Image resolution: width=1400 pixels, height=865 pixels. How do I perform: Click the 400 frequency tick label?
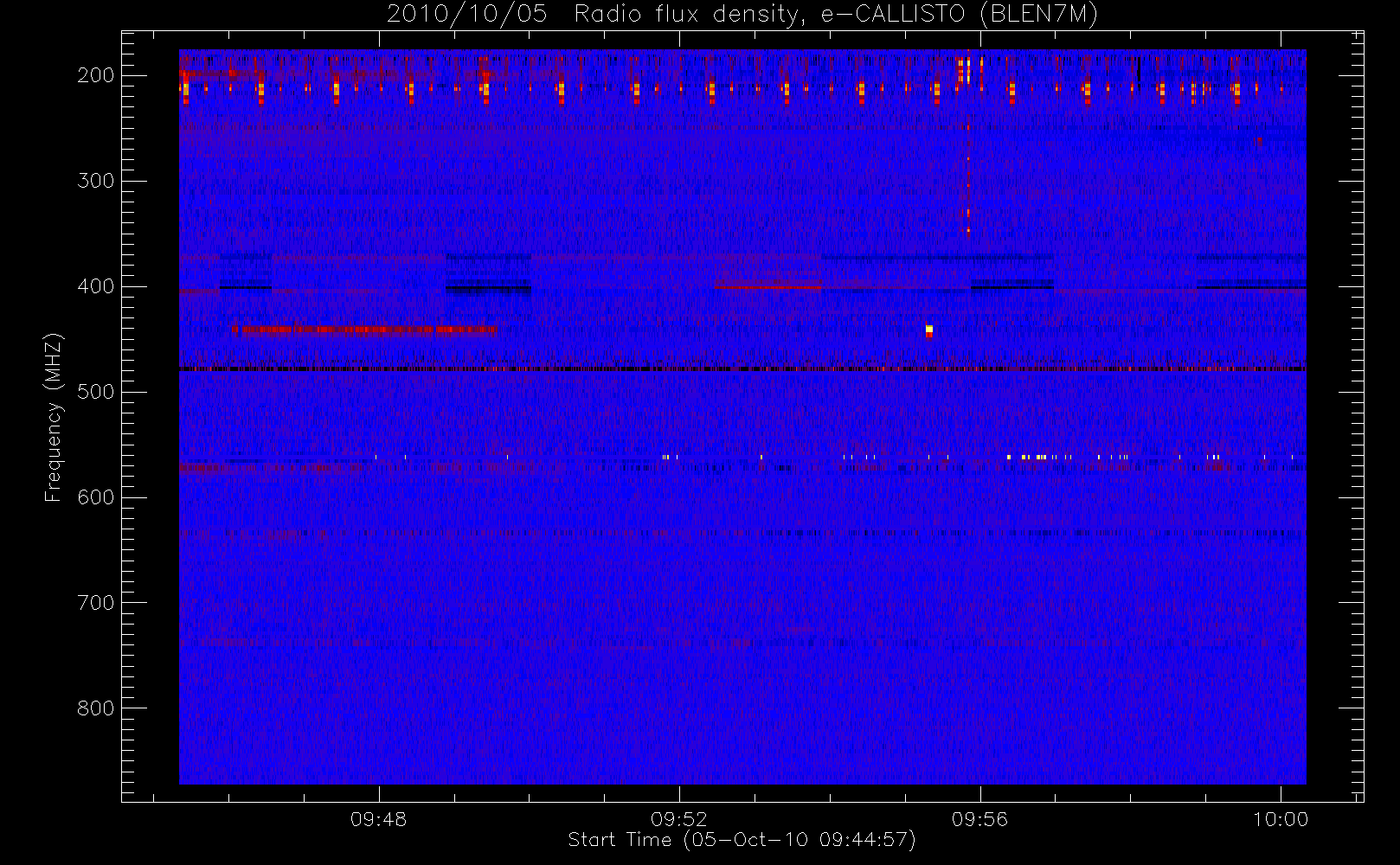(96, 286)
